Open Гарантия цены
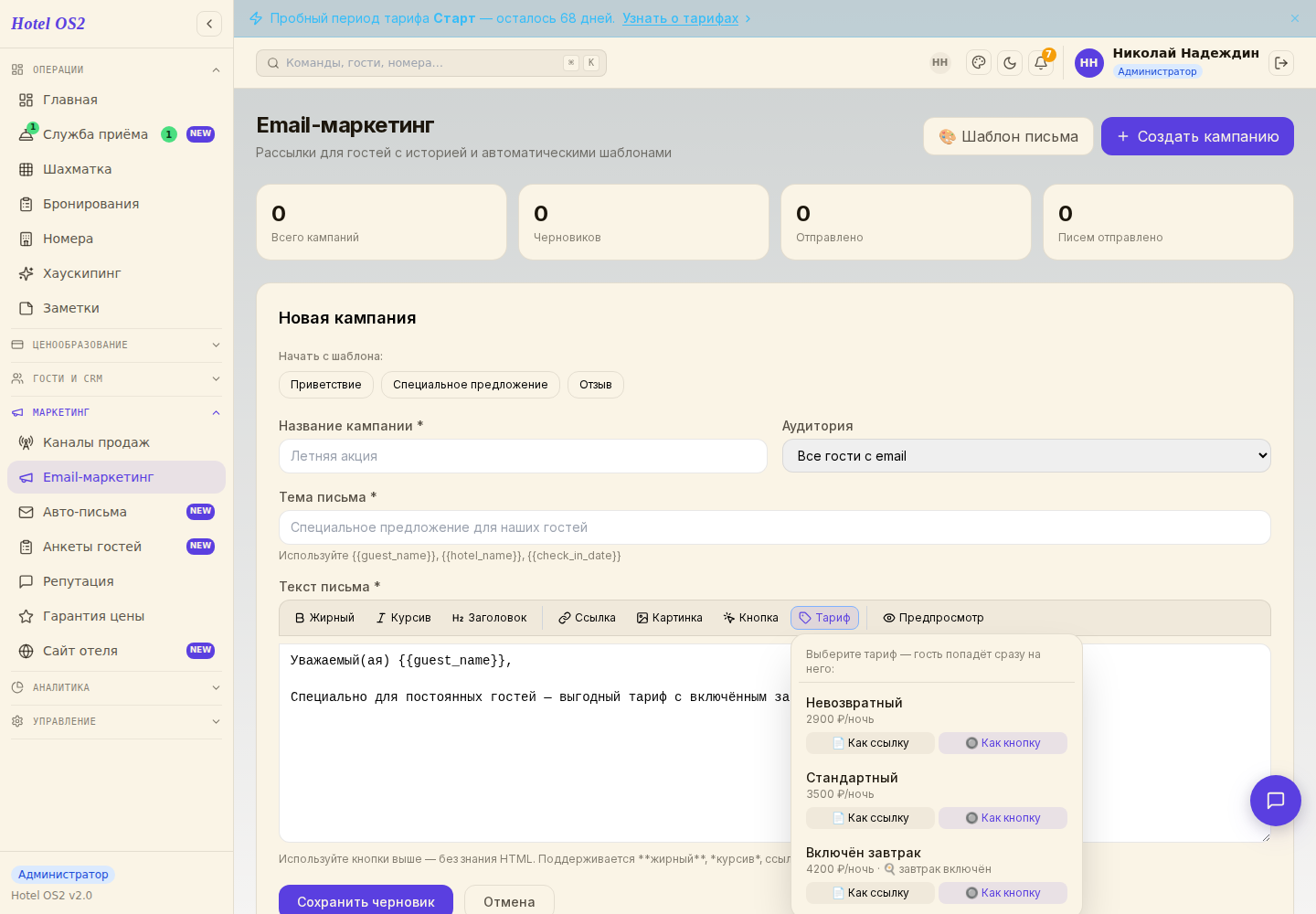The height and width of the screenshot is (914, 1316). click(116, 616)
